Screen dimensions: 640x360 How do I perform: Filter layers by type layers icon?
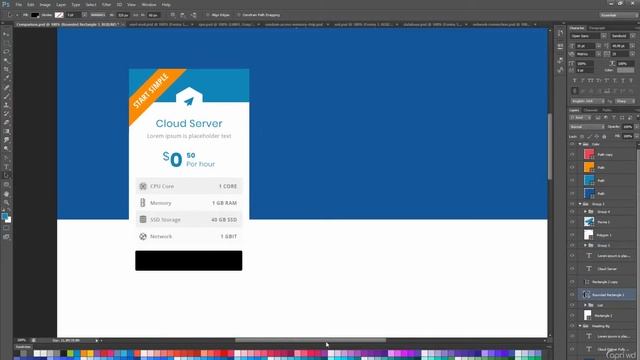point(613,118)
